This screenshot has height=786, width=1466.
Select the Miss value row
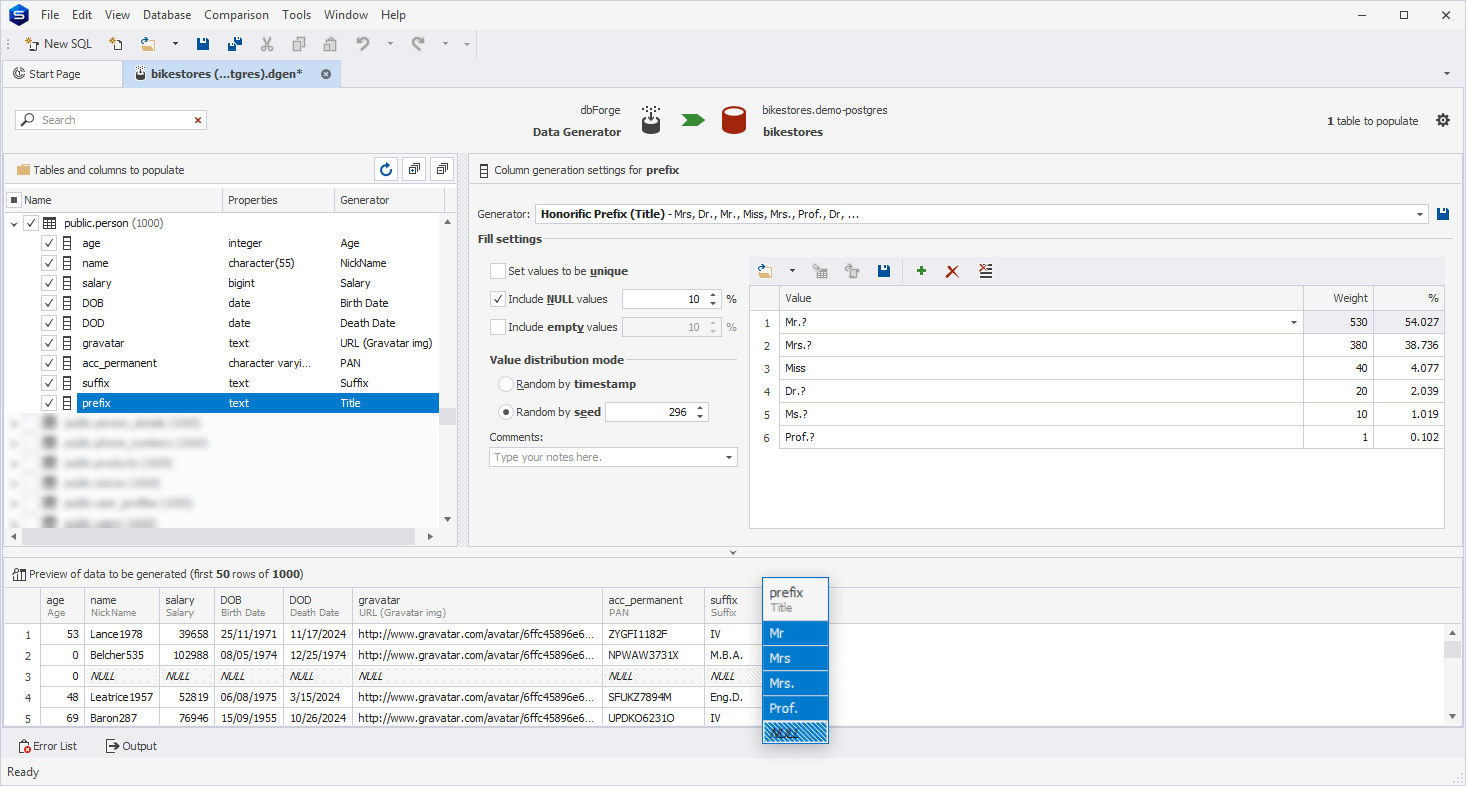(1041, 369)
